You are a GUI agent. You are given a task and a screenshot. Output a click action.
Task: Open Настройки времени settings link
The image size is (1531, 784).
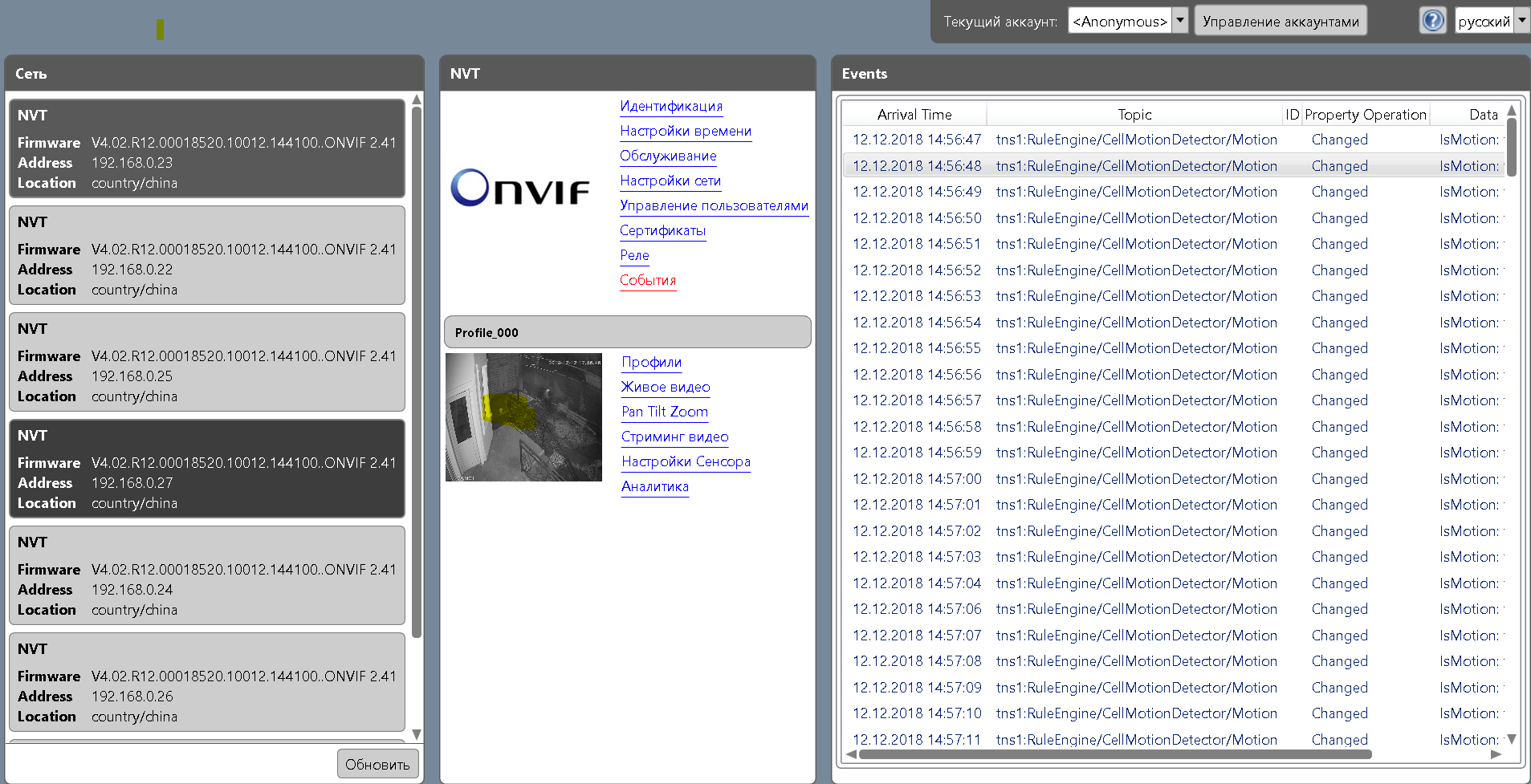click(685, 131)
